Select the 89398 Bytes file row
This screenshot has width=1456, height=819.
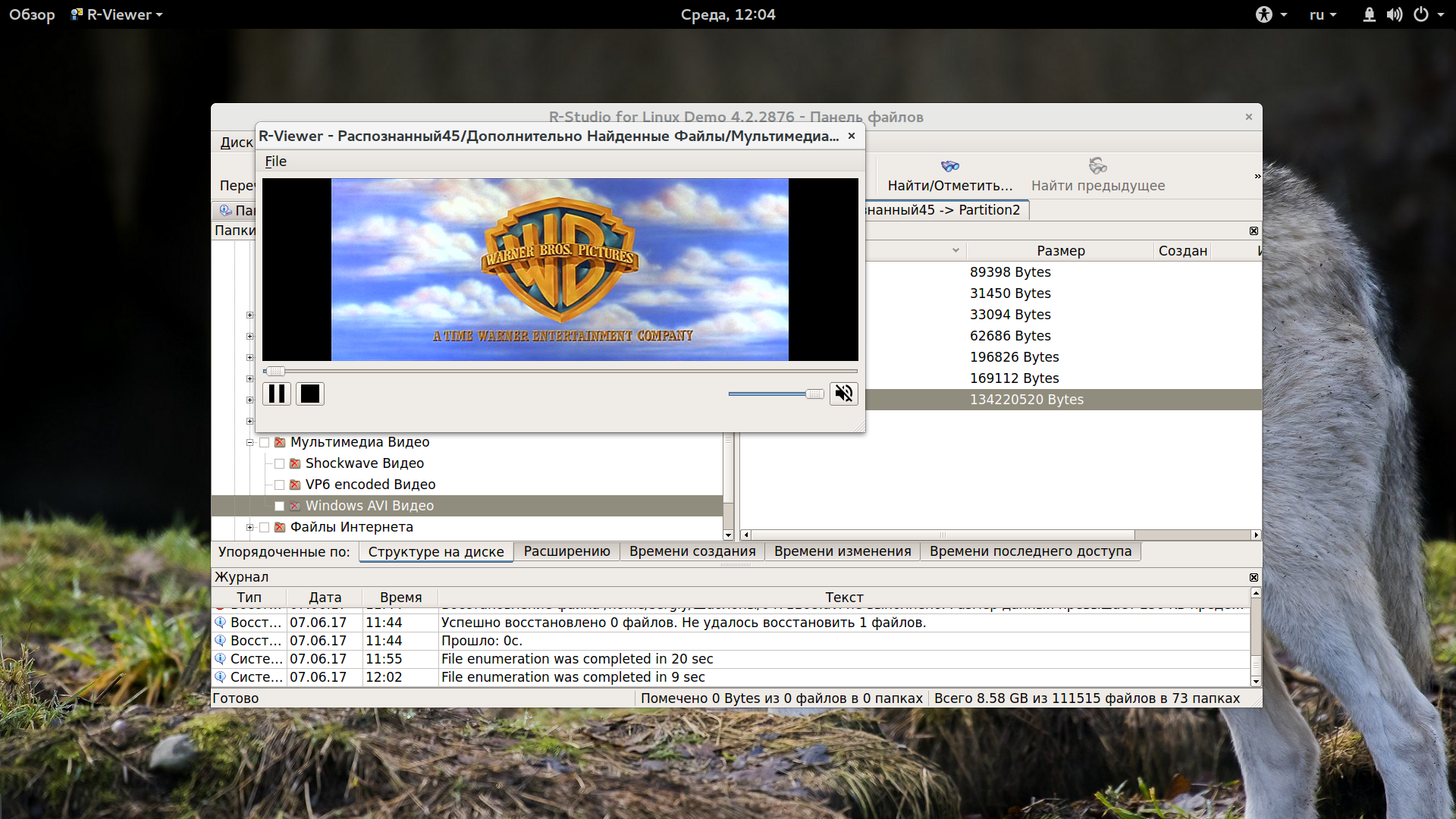(1063, 272)
